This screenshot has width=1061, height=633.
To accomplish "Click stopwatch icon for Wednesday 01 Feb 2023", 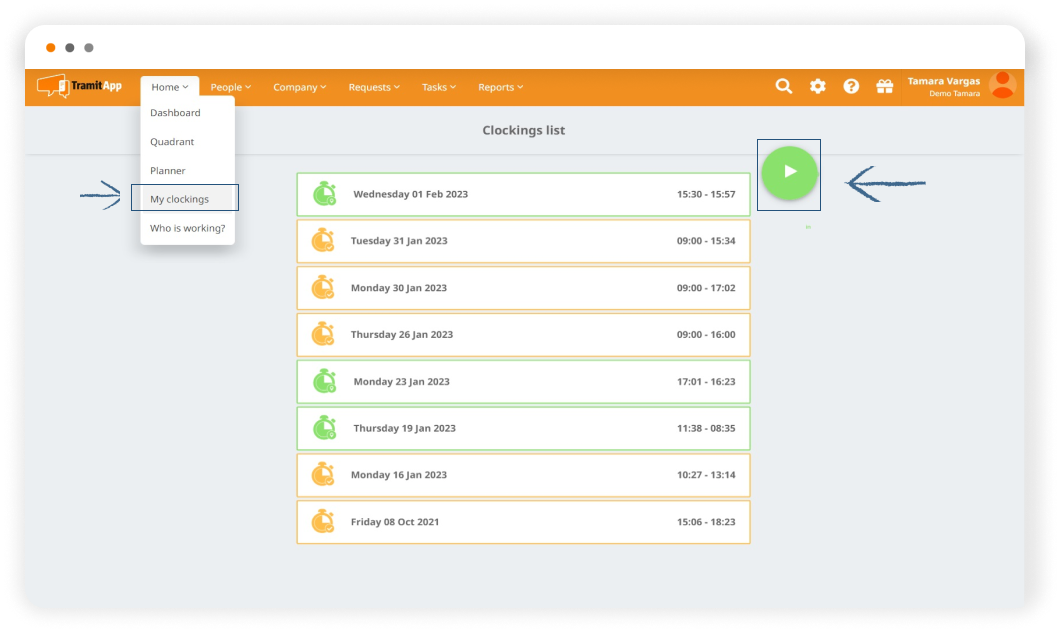I will (x=324, y=194).
